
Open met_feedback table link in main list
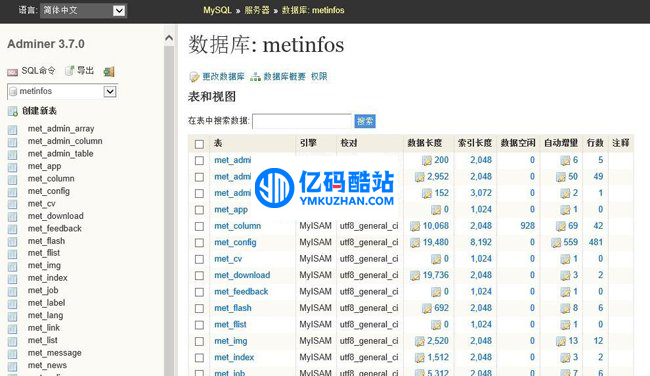pos(241,291)
